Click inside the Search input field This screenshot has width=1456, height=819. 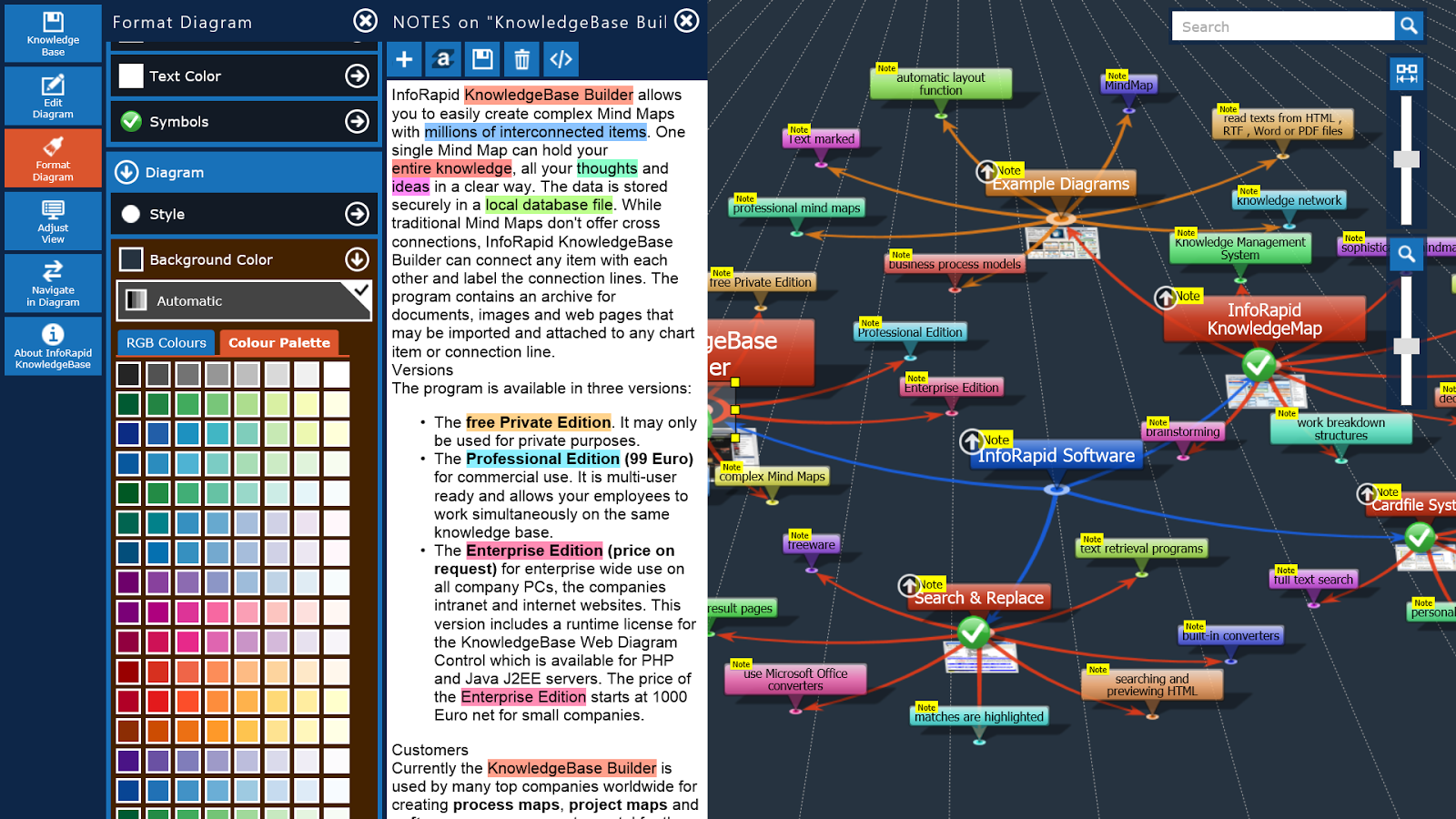pyautogui.click(x=1283, y=25)
